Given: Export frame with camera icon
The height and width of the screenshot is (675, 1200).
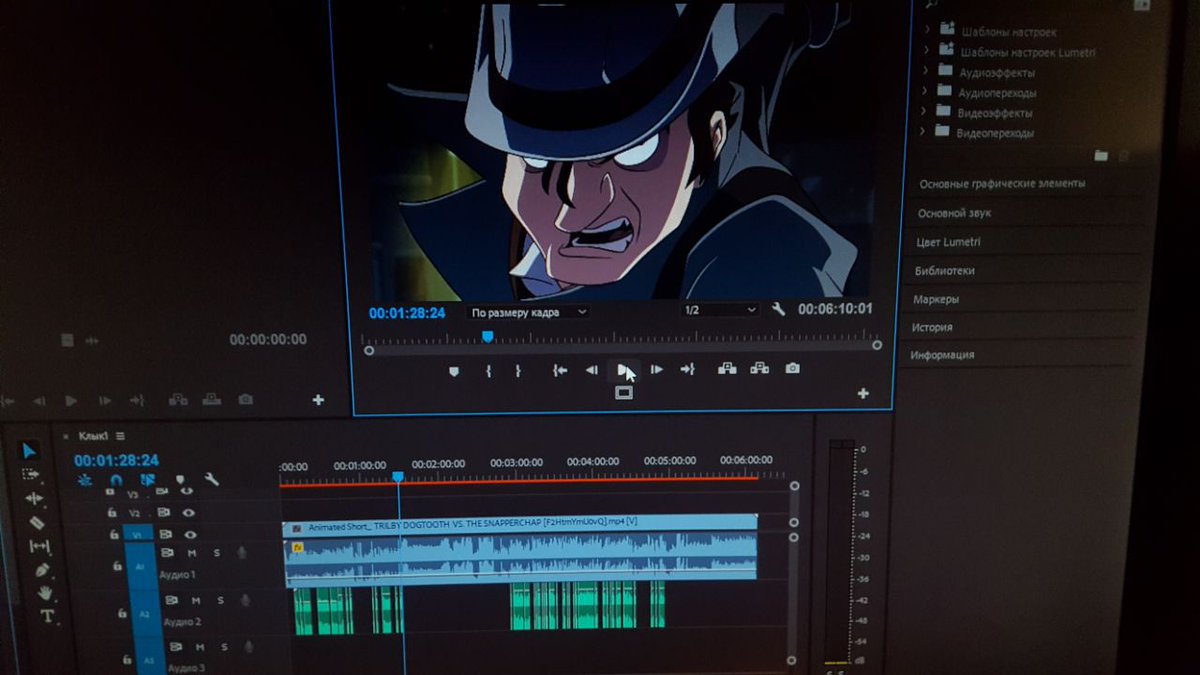Looking at the screenshot, I should pos(793,369).
